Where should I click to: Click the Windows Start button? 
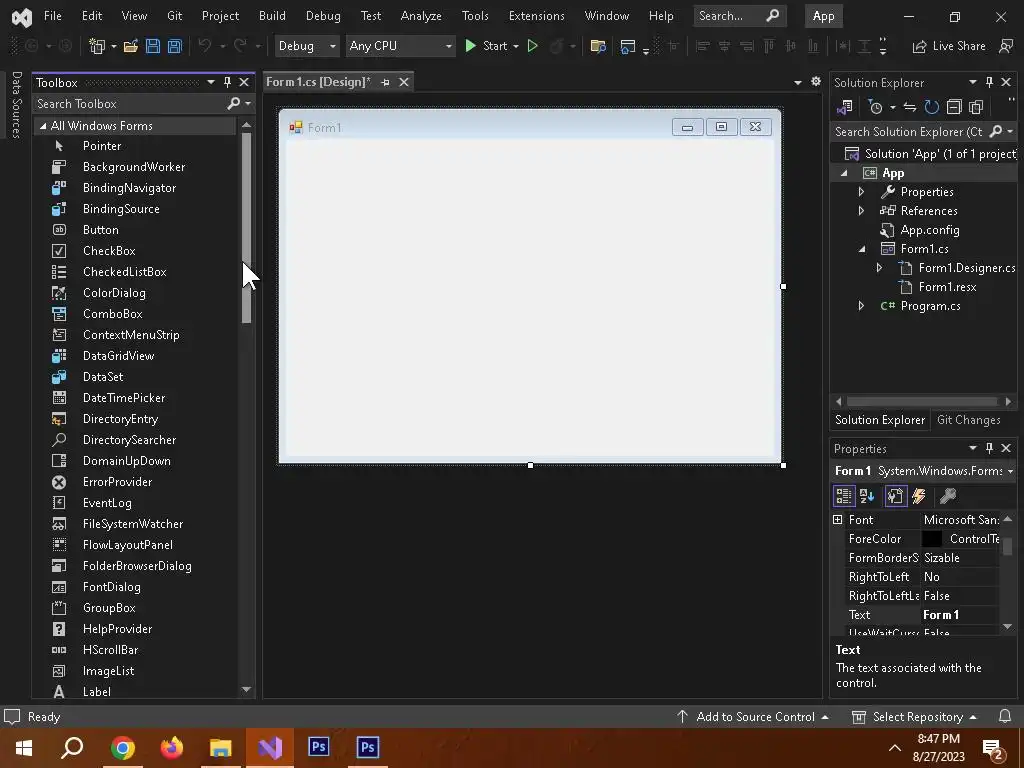pyautogui.click(x=24, y=748)
